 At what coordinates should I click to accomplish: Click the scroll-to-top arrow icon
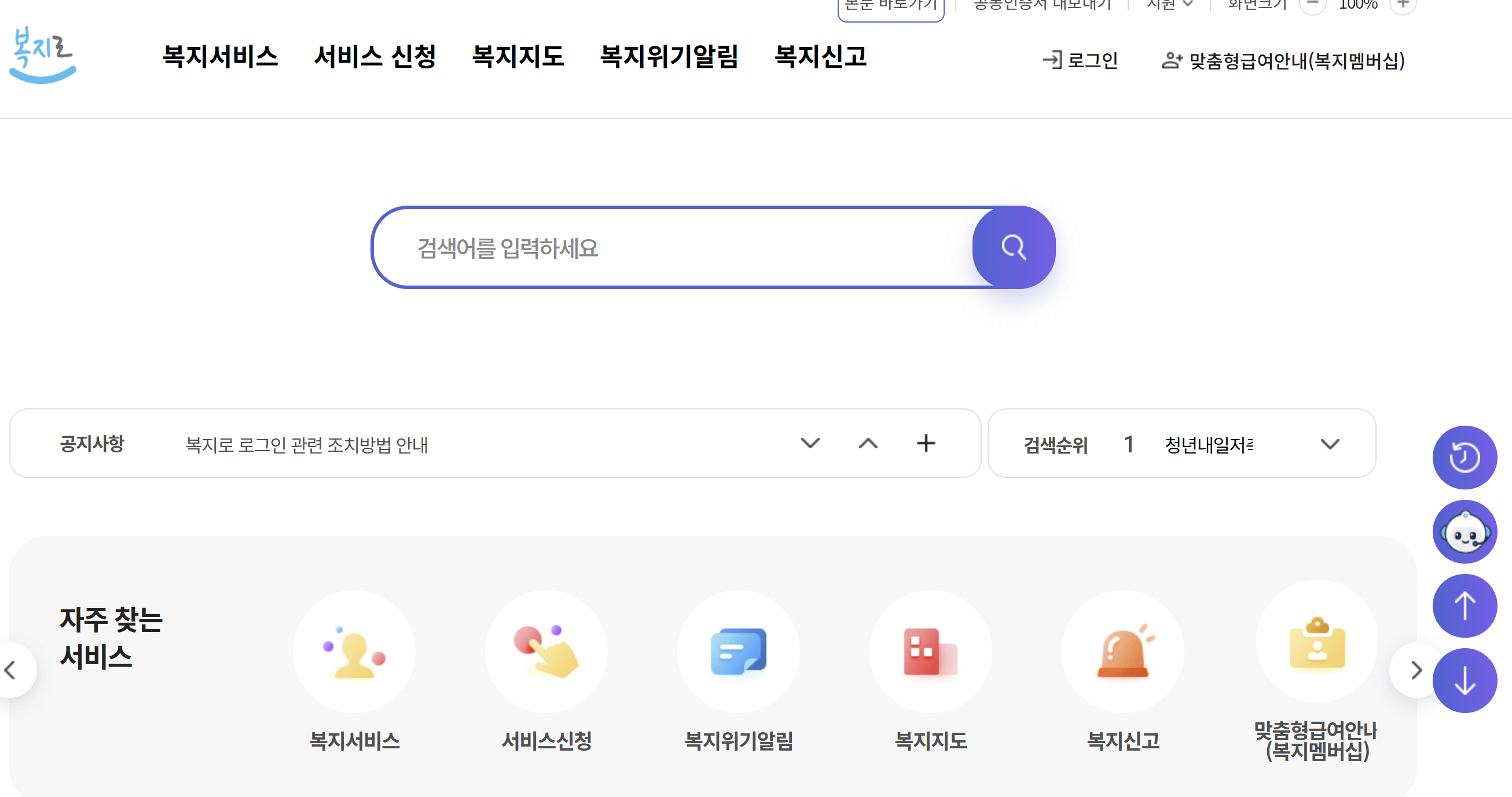1464,606
